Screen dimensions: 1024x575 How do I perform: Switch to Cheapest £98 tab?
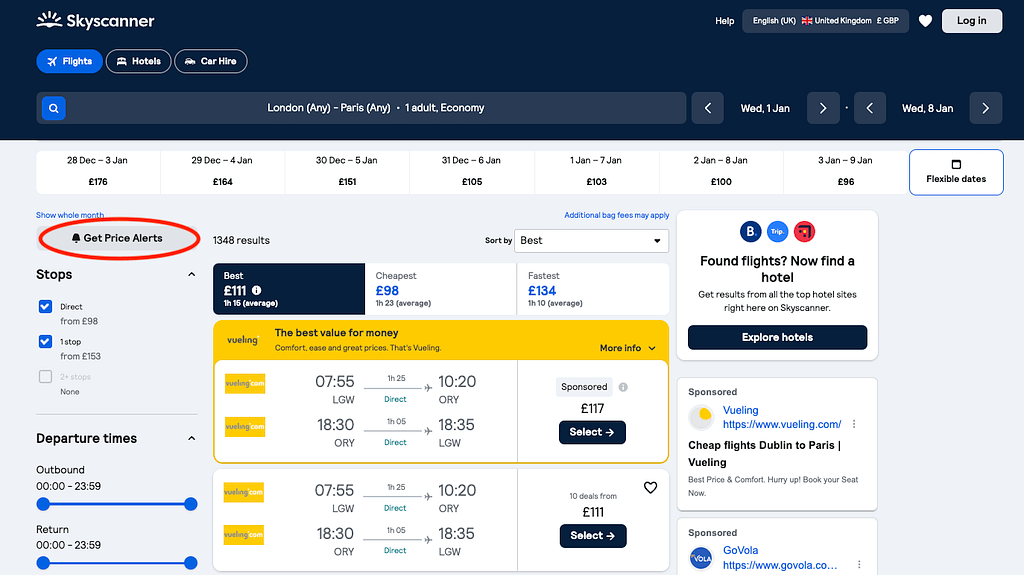pyautogui.click(x=441, y=289)
